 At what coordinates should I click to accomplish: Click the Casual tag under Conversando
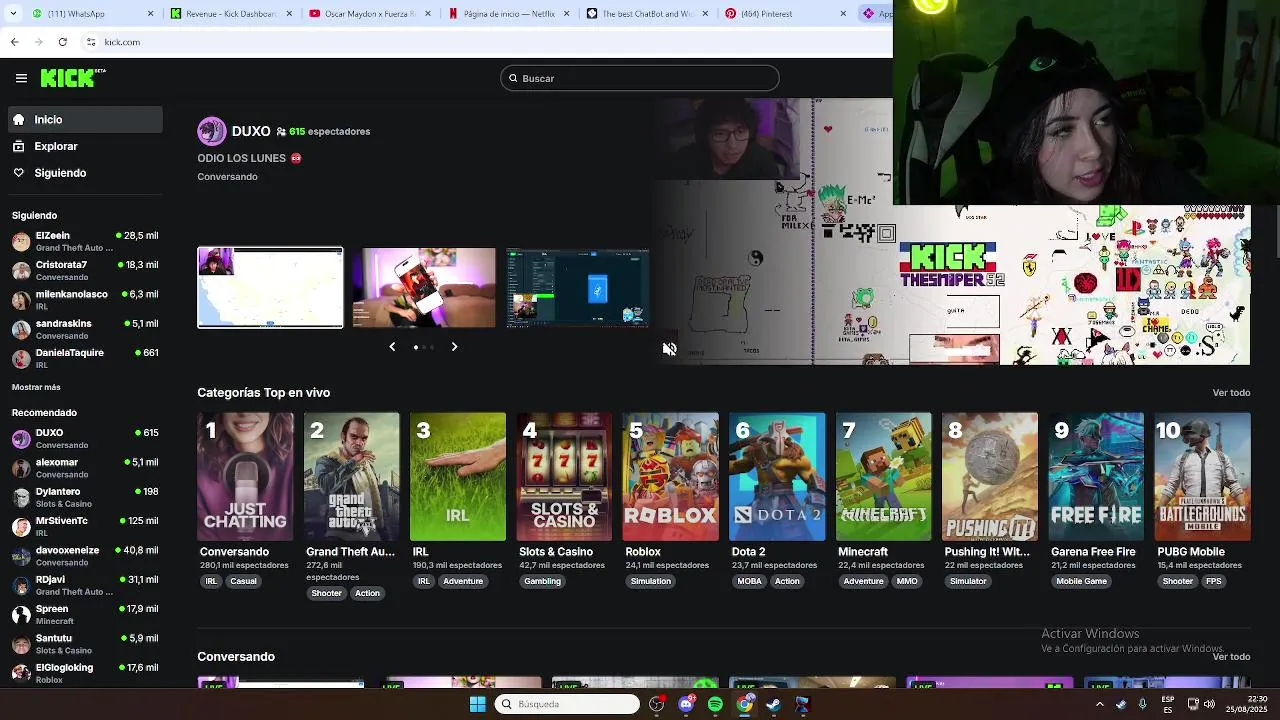243,581
